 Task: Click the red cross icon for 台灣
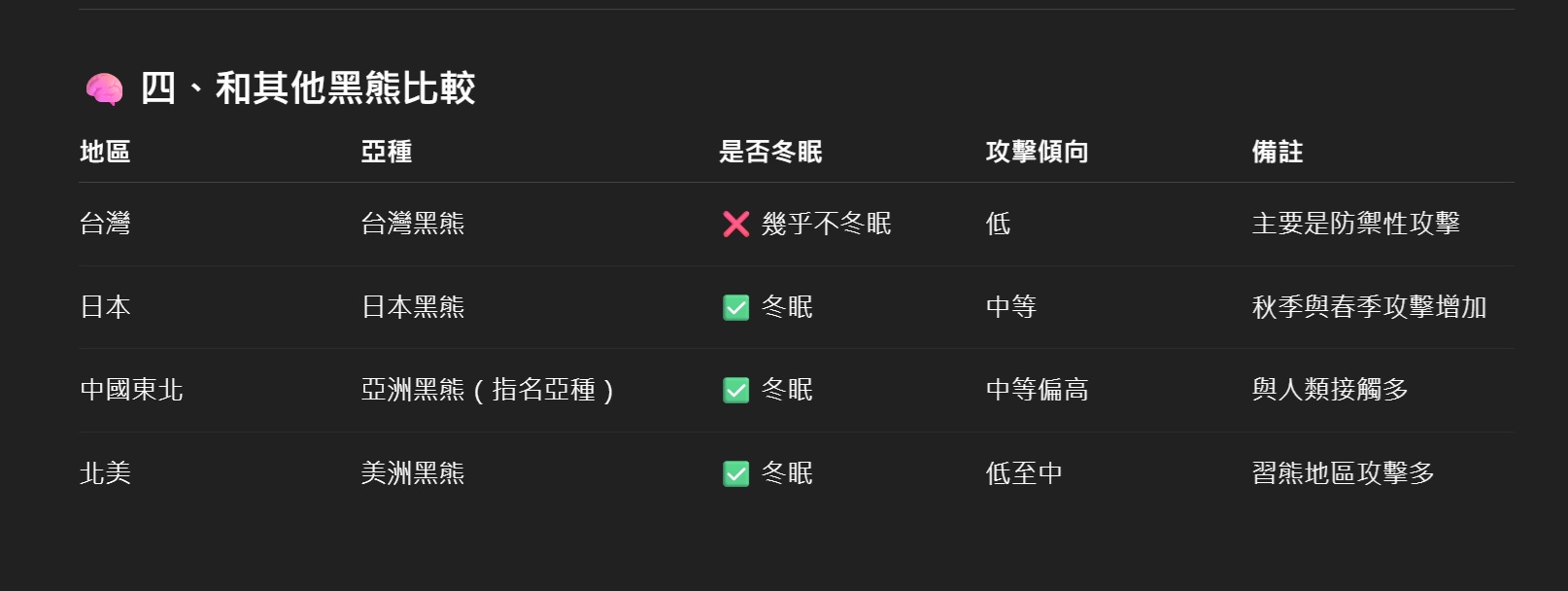tap(736, 225)
